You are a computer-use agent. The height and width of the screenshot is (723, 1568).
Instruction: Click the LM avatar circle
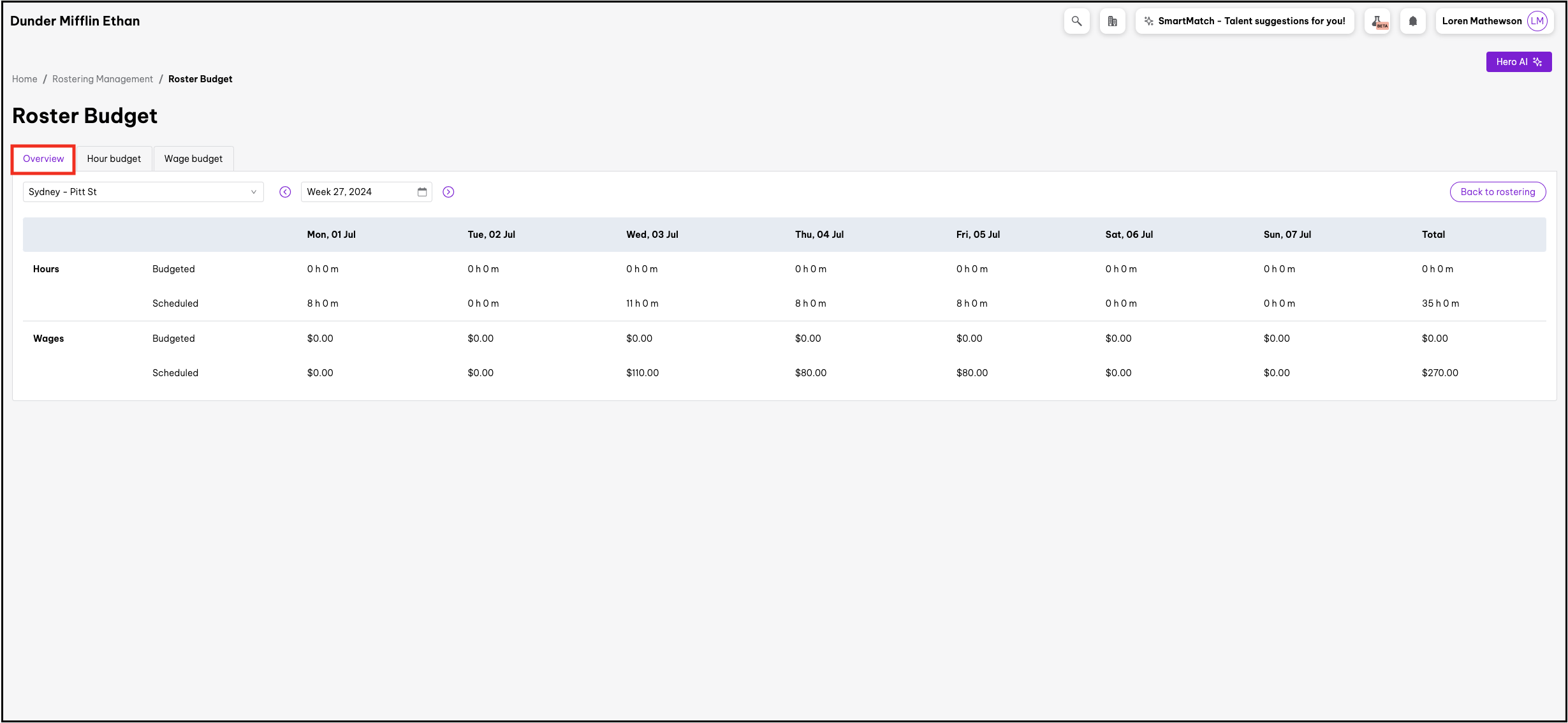tap(1537, 21)
